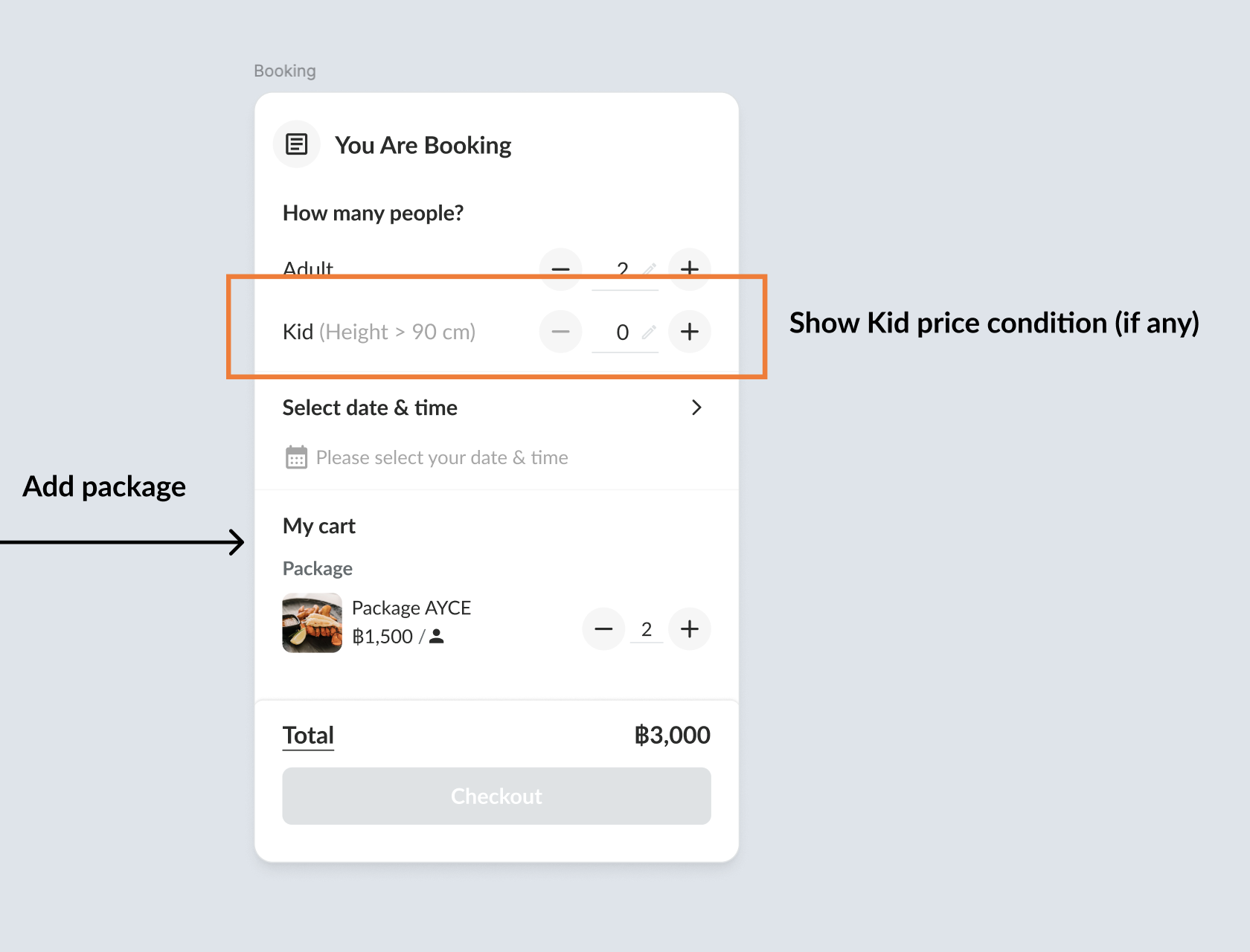Open the Package AYCE food thumbnail
Screen dimensions: 1250x952
click(312, 623)
